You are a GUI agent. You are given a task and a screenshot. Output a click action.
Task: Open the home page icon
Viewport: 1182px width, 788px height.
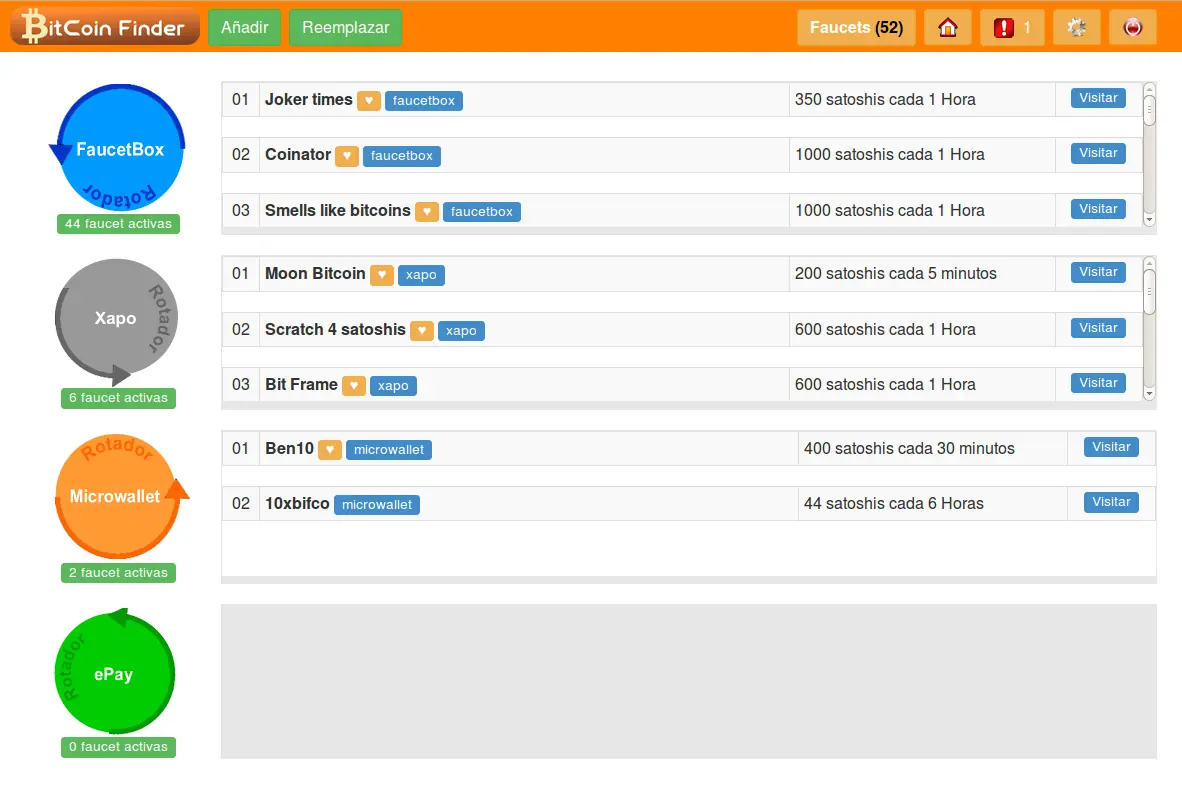[948, 28]
